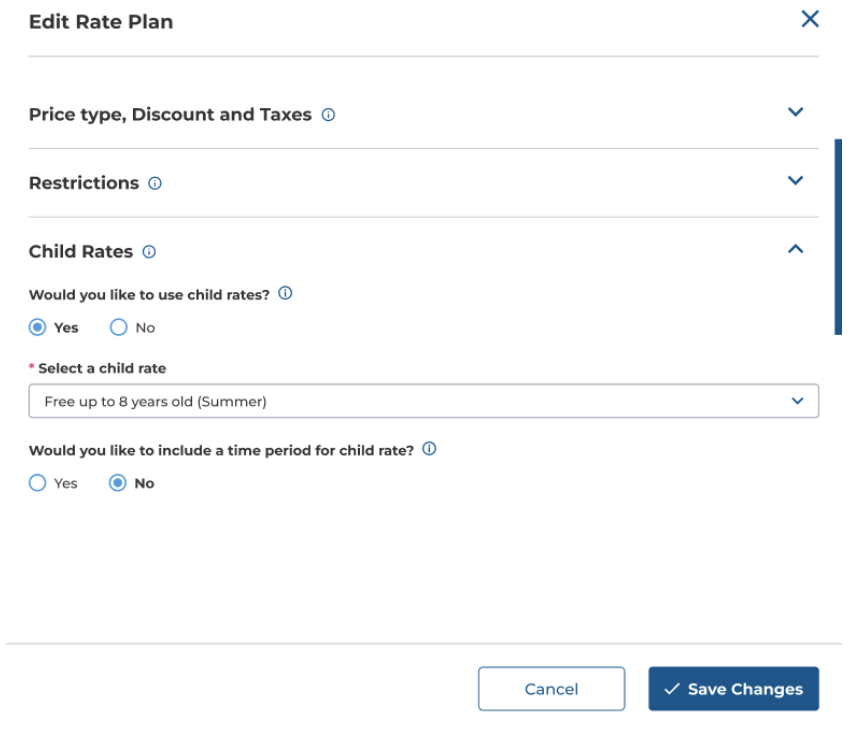Select Yes for using child rates
The image size is (862, 747).
(37, 328)
